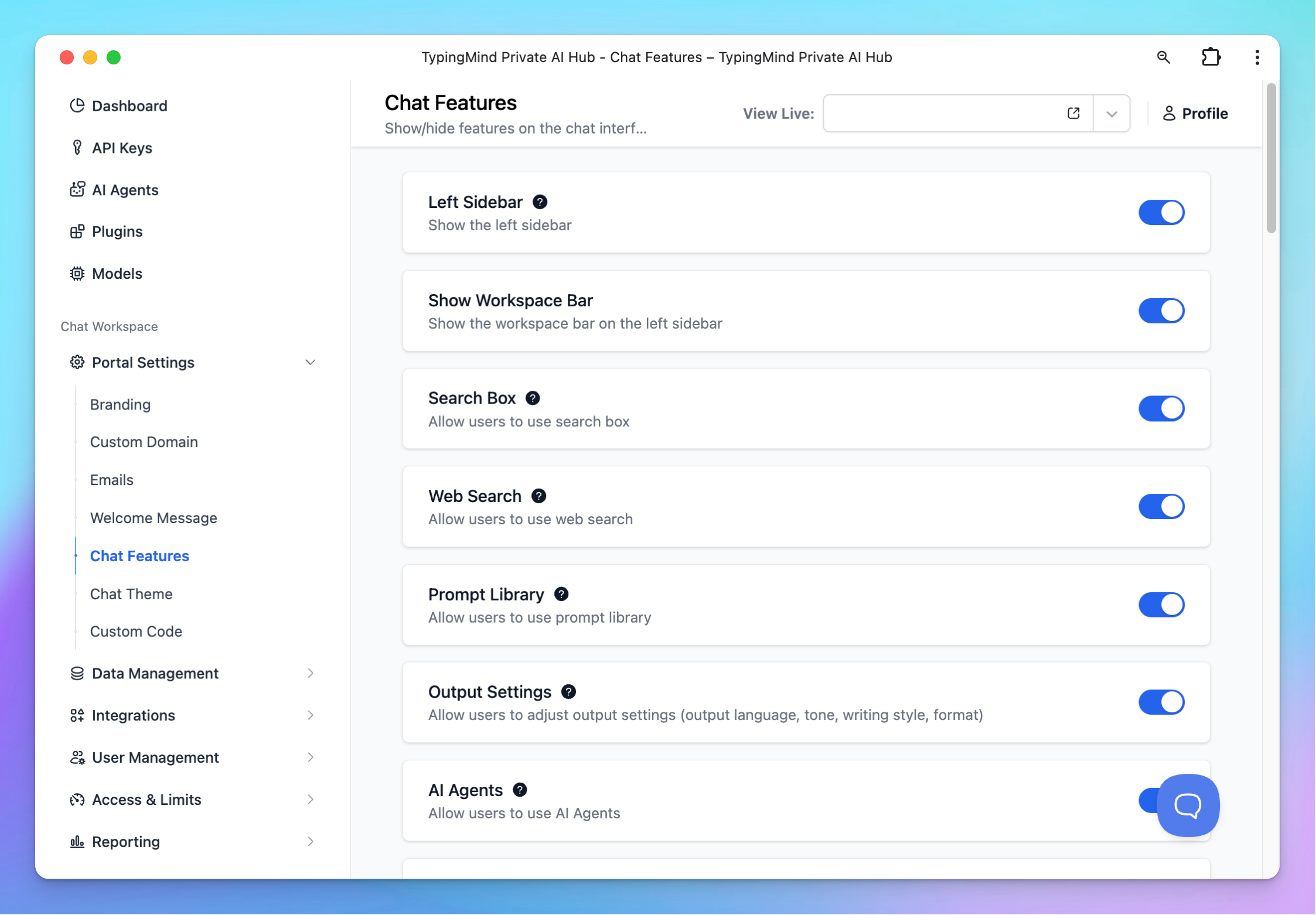Go to the Dashboard page
Screen dimensions: 1316x915
coord(129,106)
